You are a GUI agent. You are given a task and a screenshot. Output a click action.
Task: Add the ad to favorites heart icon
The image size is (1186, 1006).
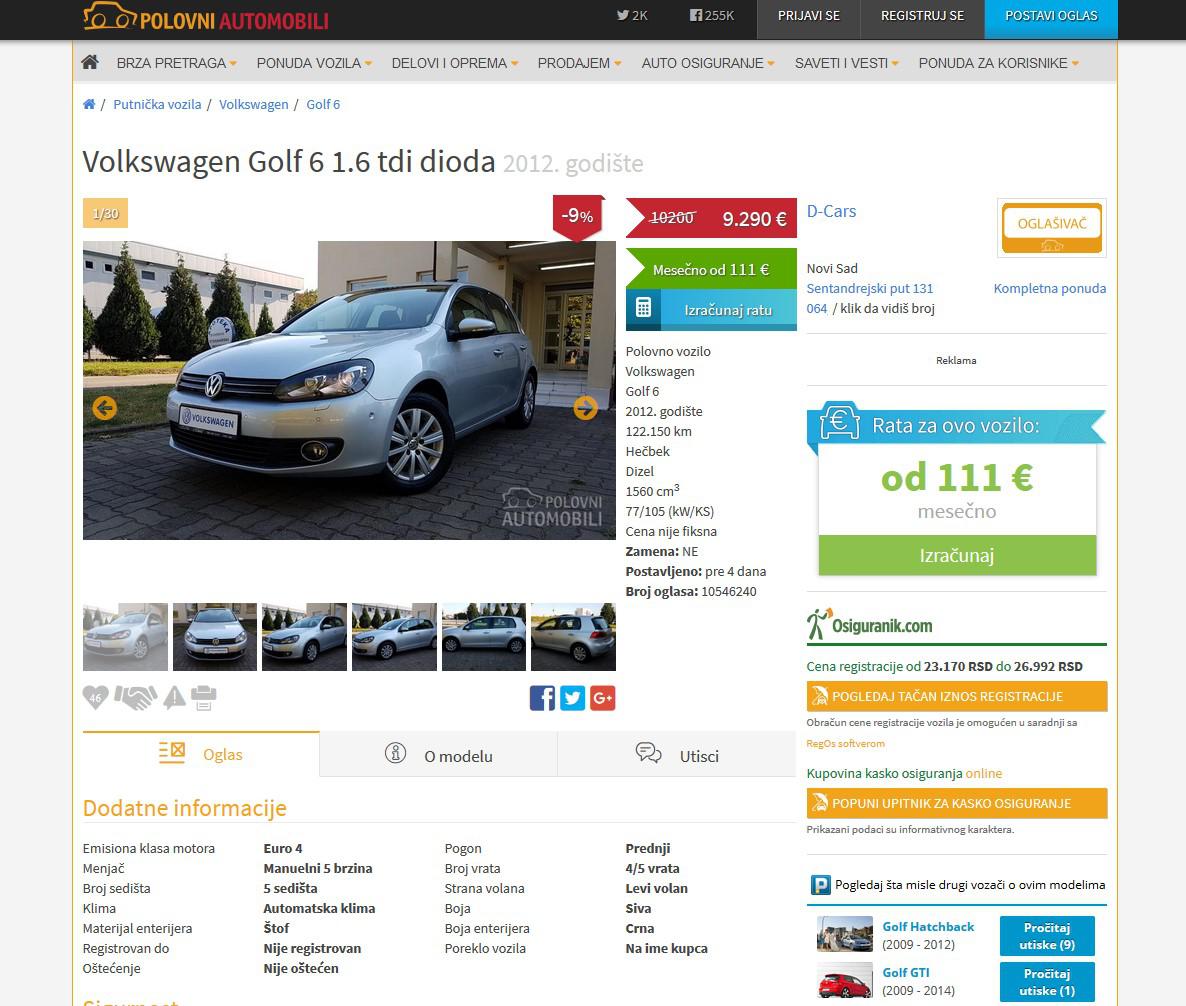[95, 697]
